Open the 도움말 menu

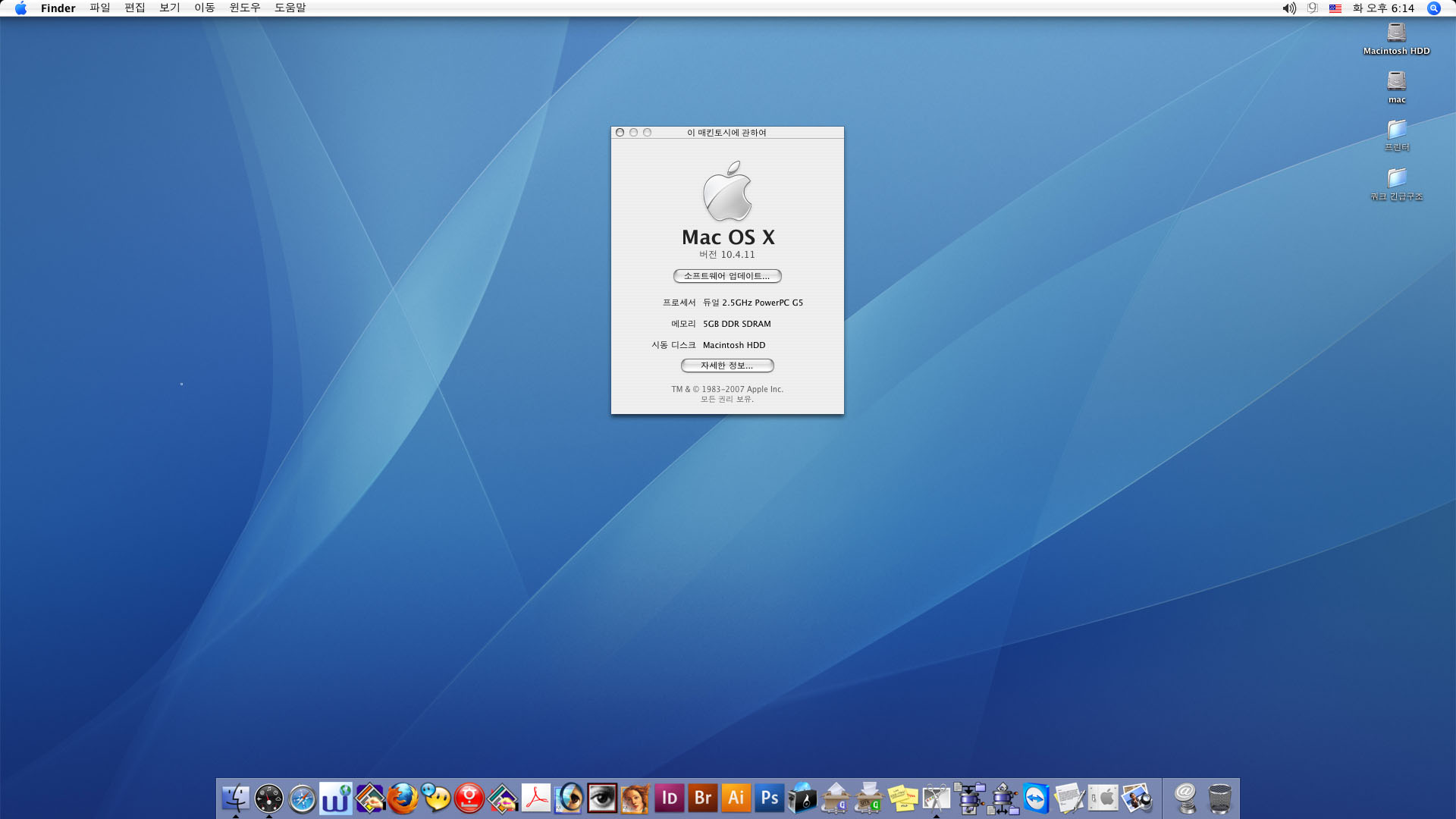tap(290, 8)
